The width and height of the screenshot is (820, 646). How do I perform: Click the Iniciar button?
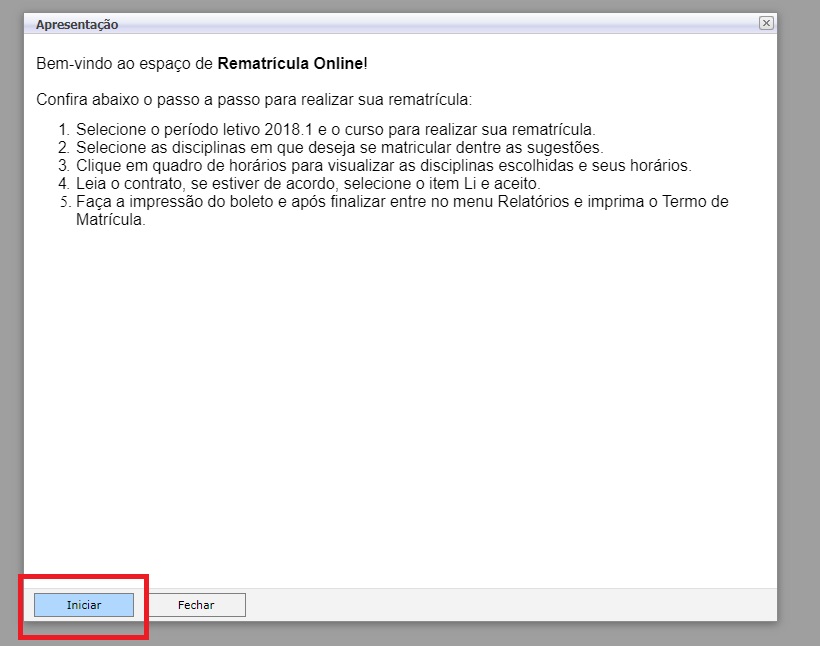84,605
